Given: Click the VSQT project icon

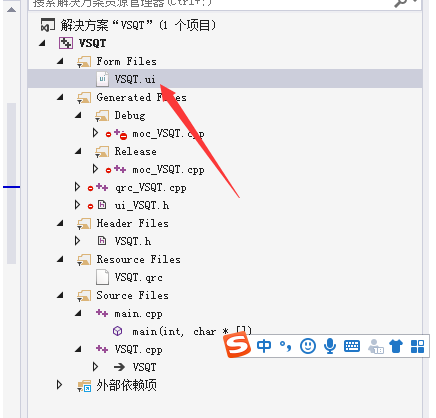Looking at the screenshot, I should click(x=66, y=43).
